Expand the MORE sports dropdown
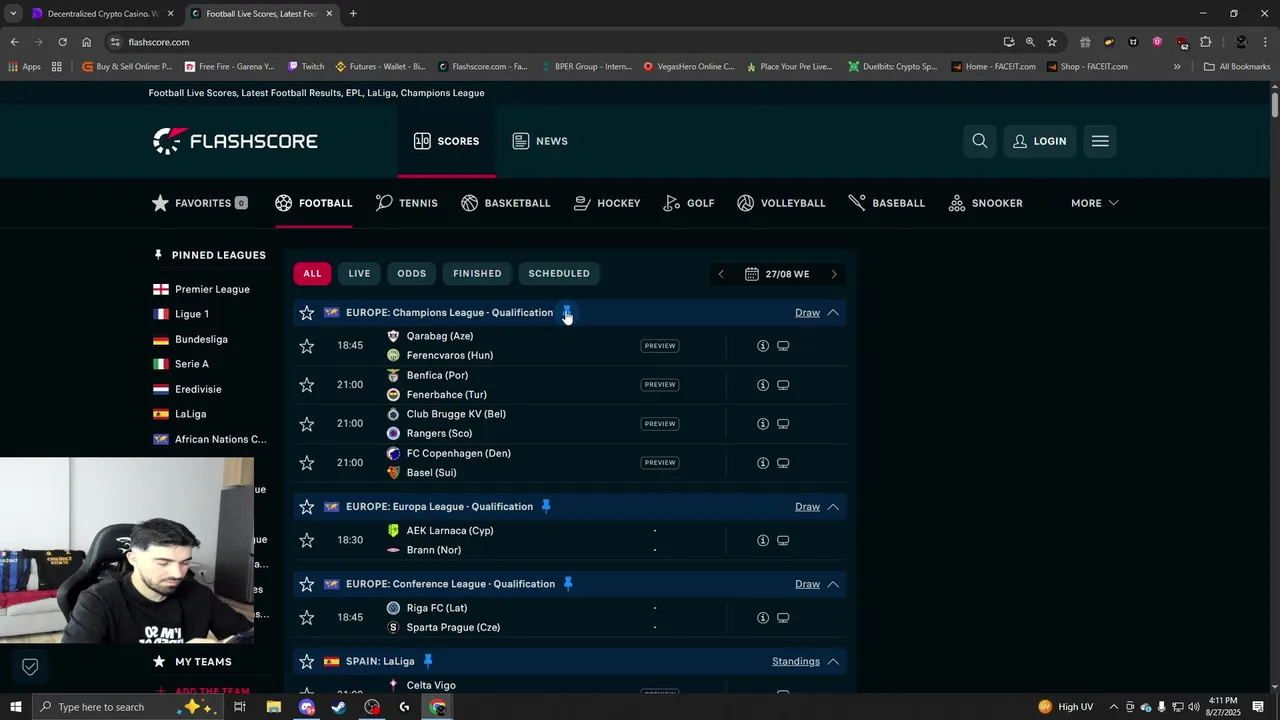The image size is (1280, 720). [x=1094, y=203]
